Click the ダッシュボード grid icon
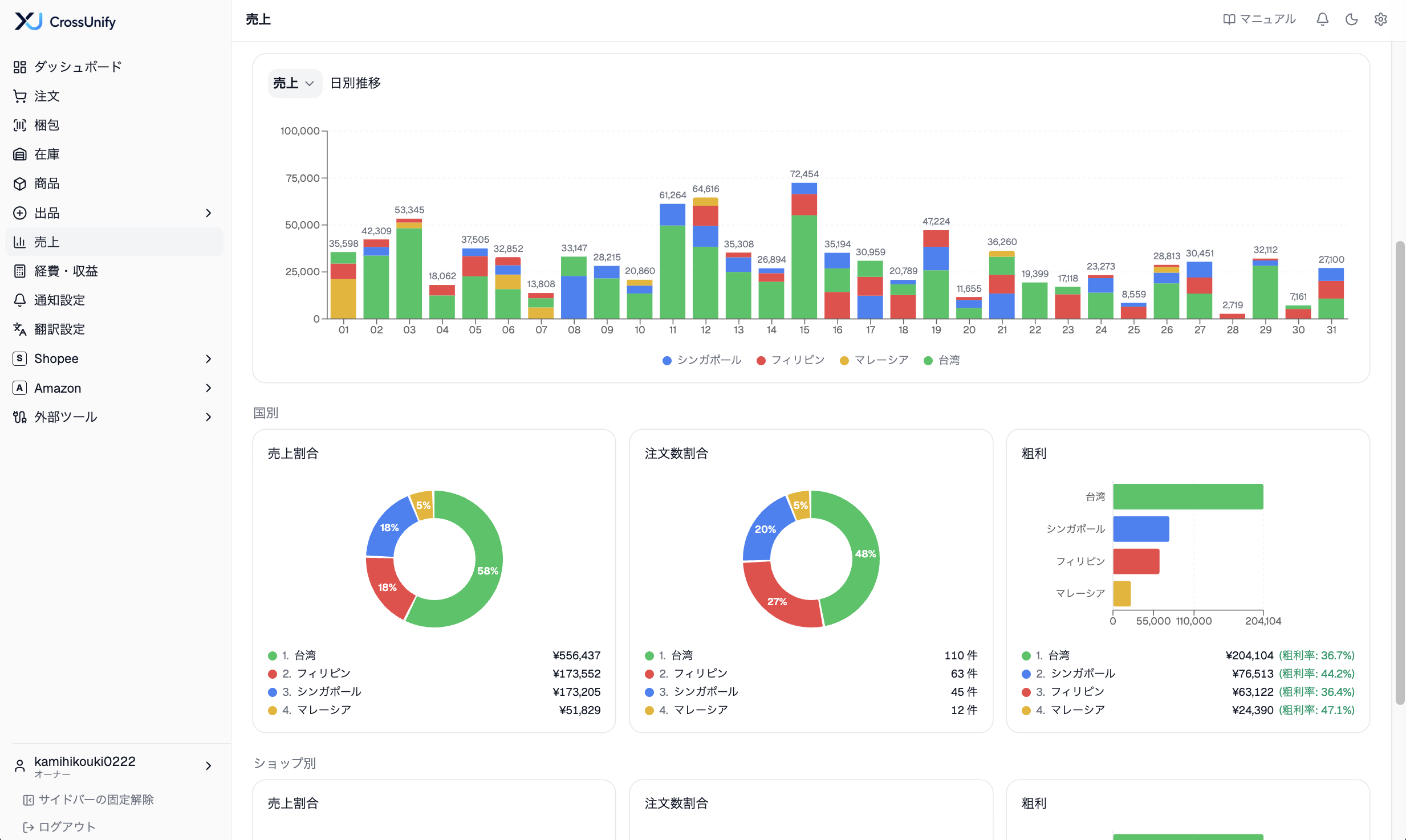 [x=20, y=67]
